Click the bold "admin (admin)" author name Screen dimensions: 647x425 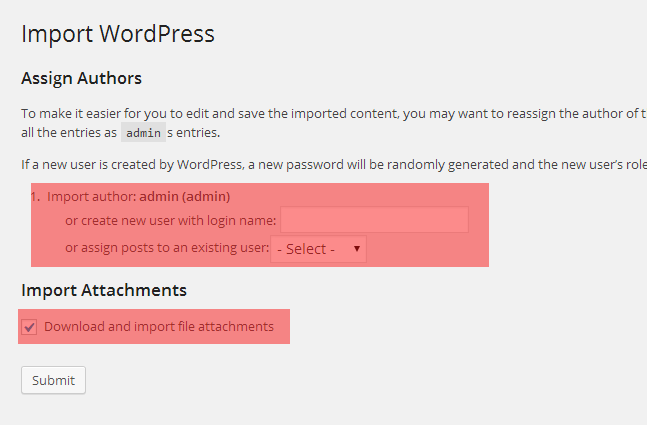point(184,196)
